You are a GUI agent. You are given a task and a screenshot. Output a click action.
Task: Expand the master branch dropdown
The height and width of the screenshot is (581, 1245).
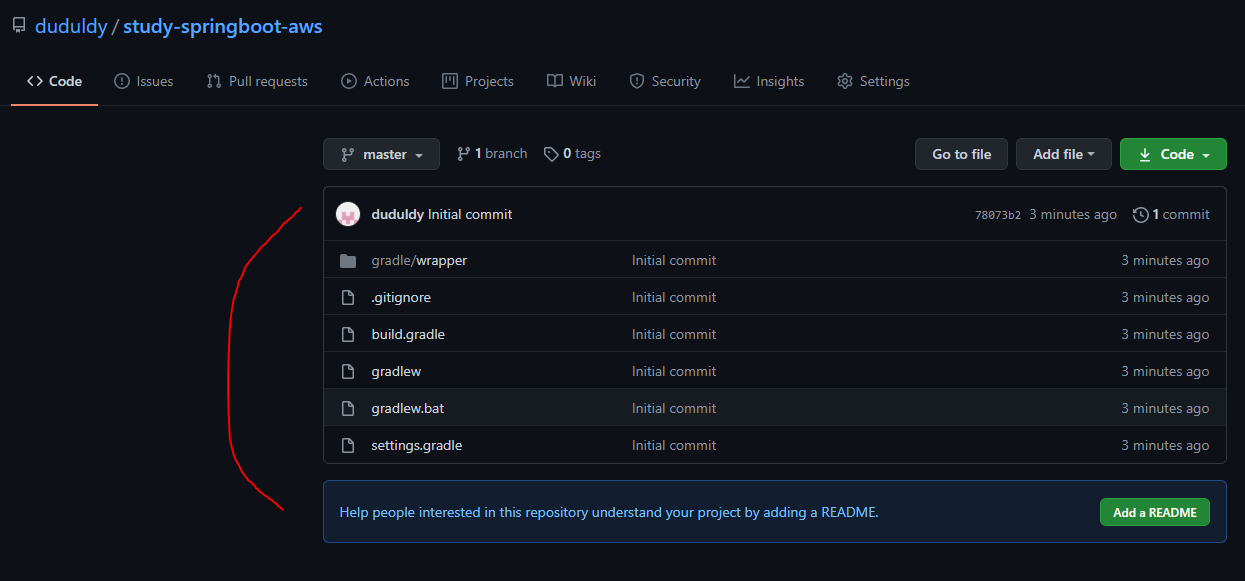click(381, 154)
